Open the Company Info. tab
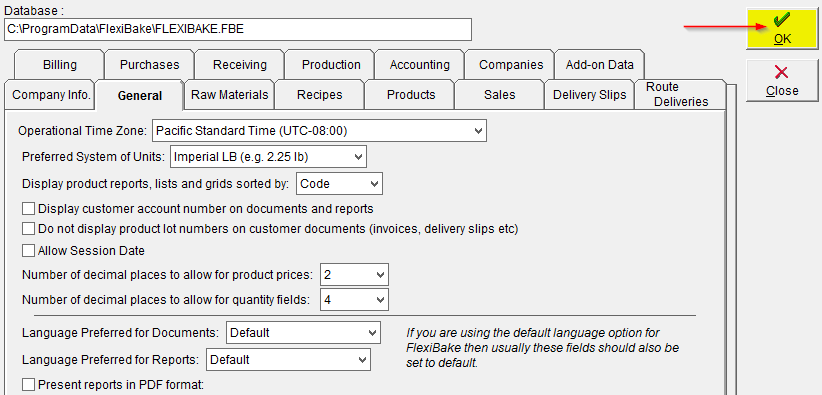This screenshot has width=822, height=395. pyautogui.click(x=51, y=95)
